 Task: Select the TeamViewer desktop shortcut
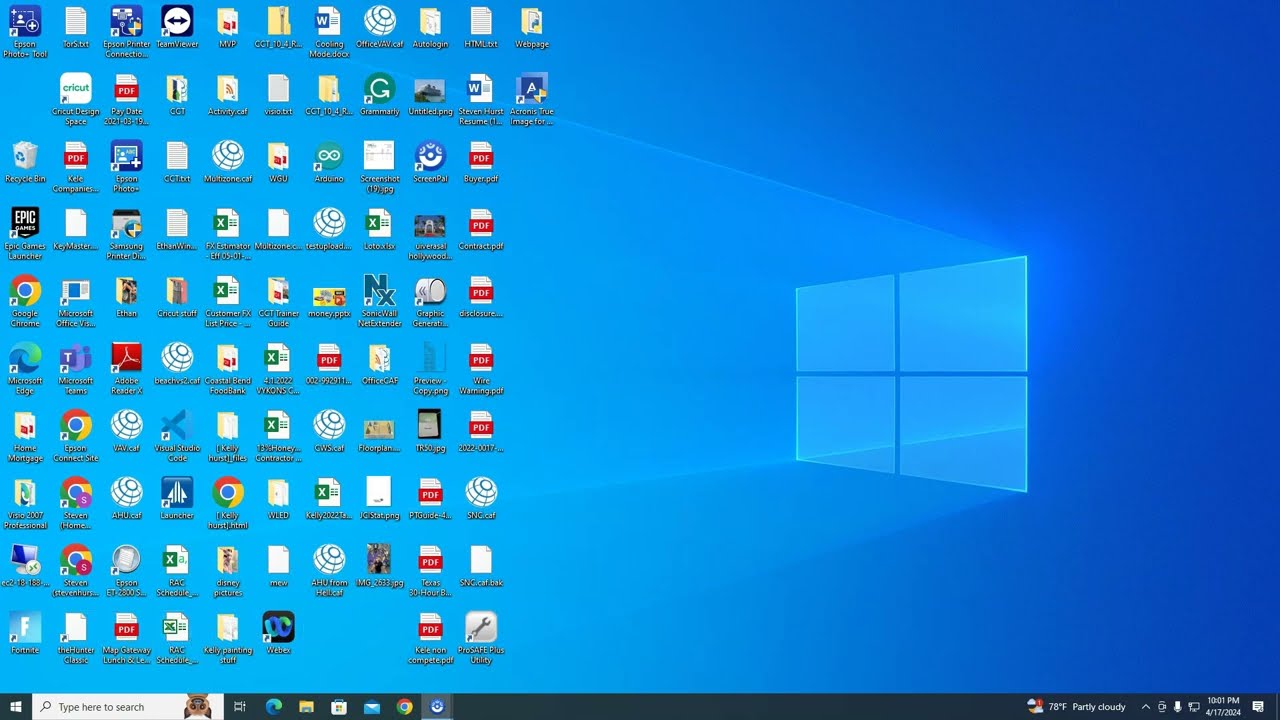(177, 27)
